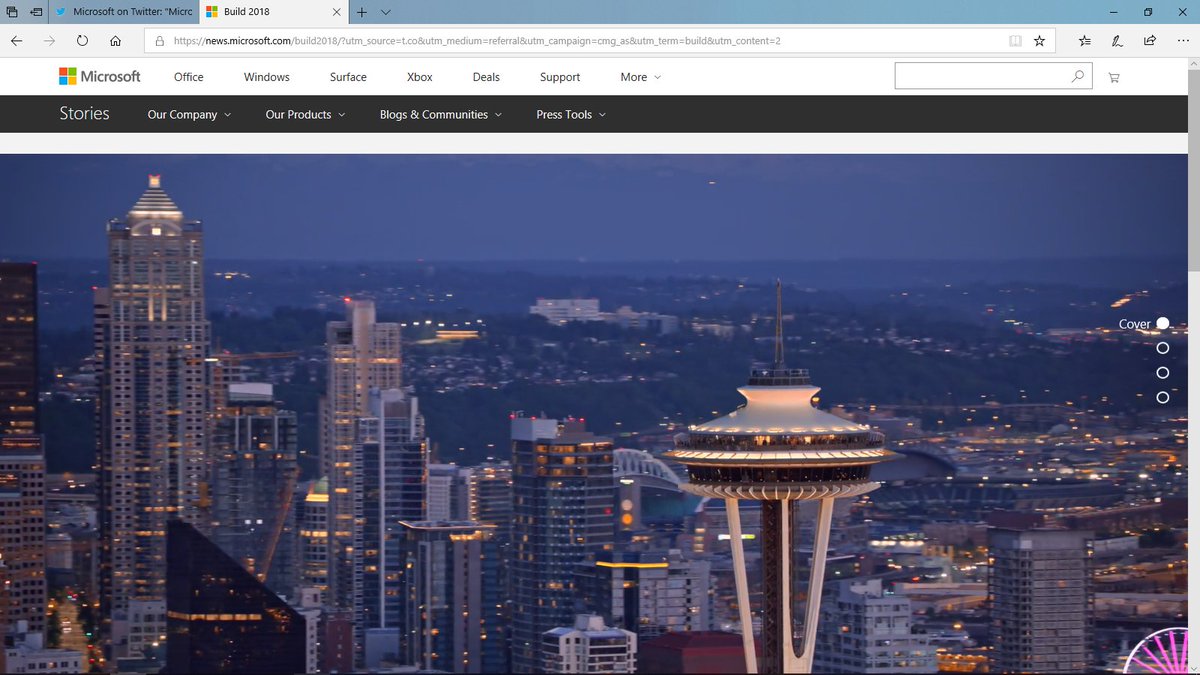1200x675 pixels.
Task: Open reading view icon
Action: pyautogui.click(x=1015, y=41)
